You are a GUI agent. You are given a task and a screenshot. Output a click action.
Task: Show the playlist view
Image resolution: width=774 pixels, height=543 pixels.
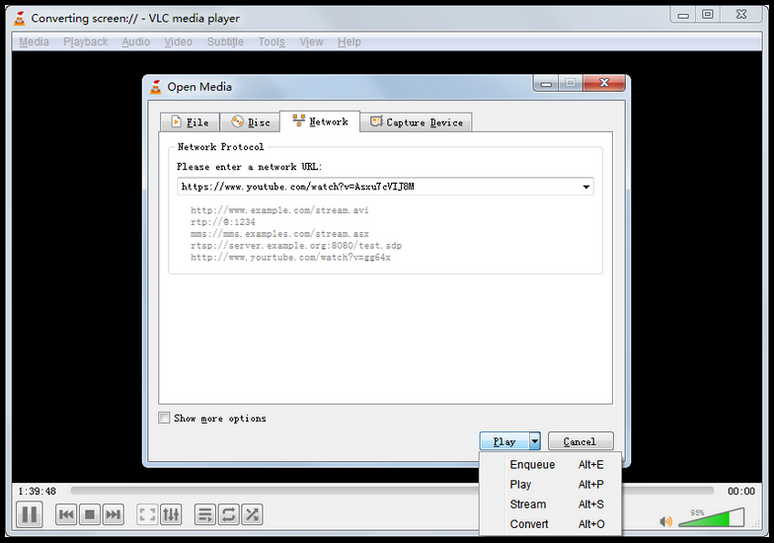[x=205, y=515]
